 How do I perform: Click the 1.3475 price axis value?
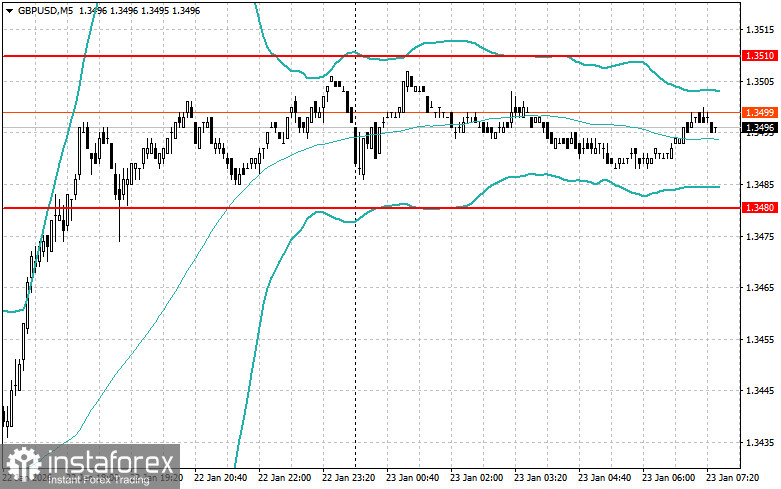click(760, 237)
